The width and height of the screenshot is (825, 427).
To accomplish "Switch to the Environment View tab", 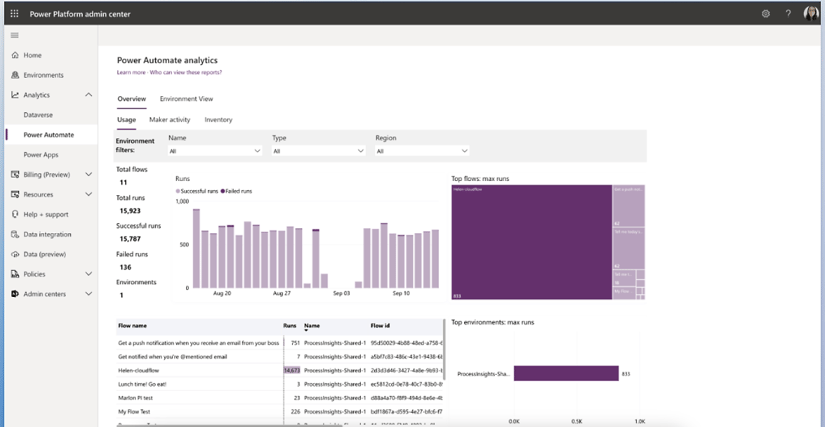I will 186,99.
